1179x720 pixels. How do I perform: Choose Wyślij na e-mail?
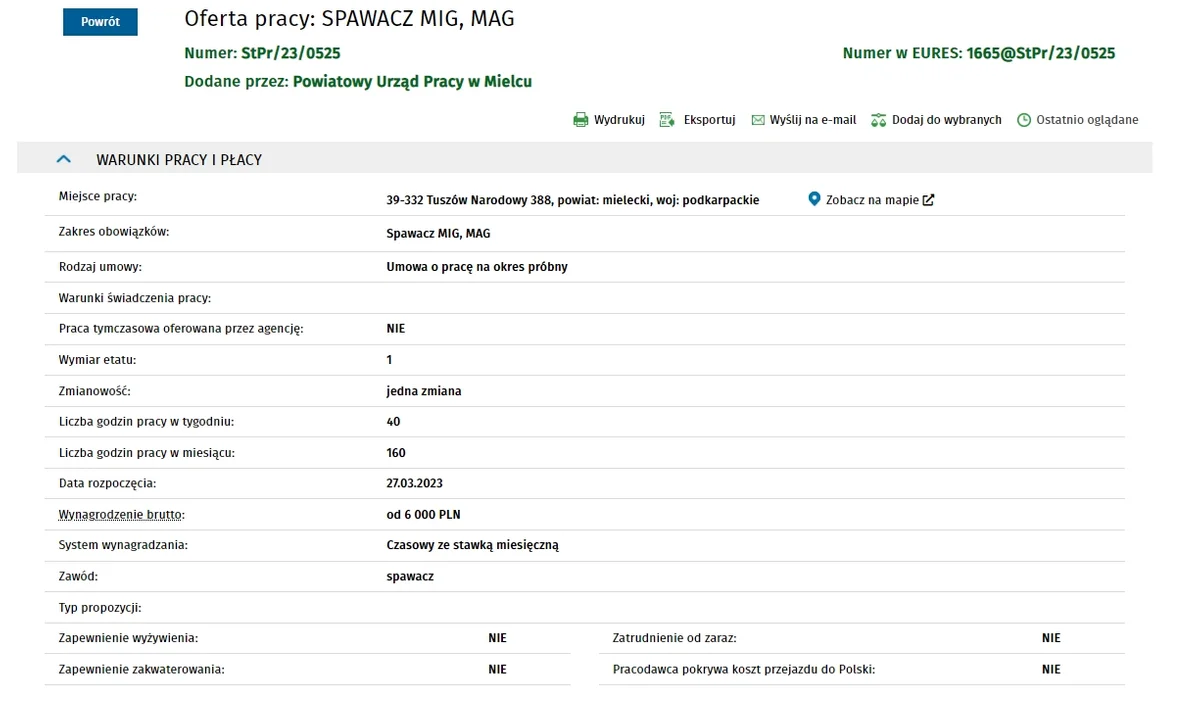[813, 120]
